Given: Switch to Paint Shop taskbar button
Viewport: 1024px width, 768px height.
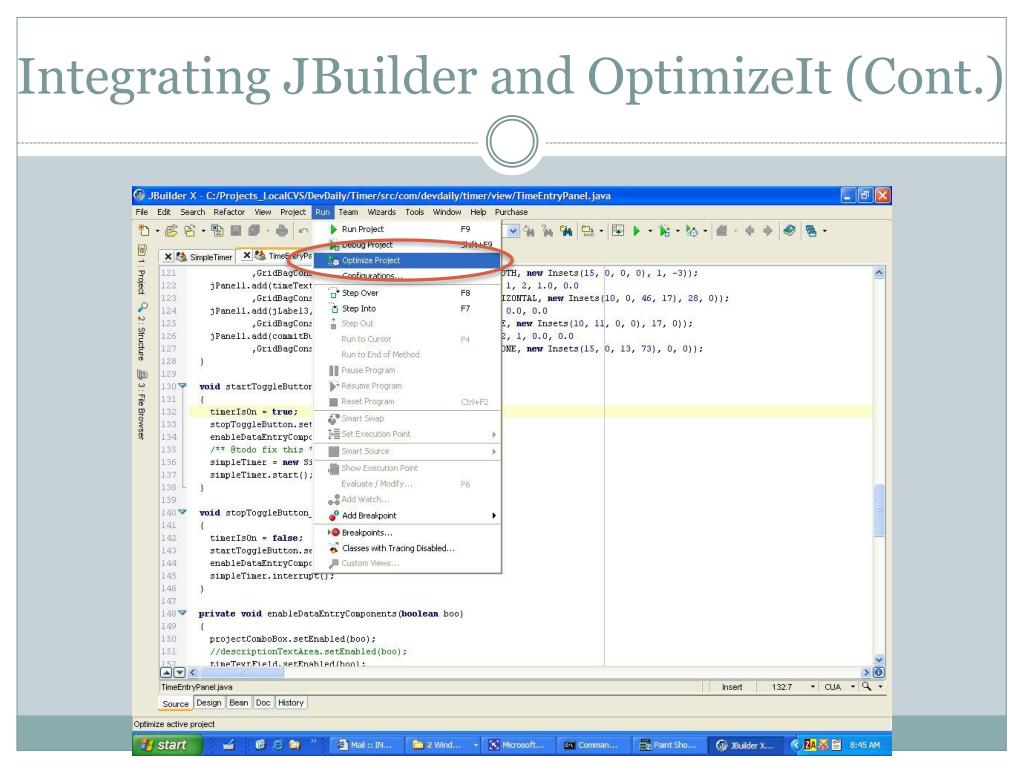Looking at the screenshot, I should point(668,744).
